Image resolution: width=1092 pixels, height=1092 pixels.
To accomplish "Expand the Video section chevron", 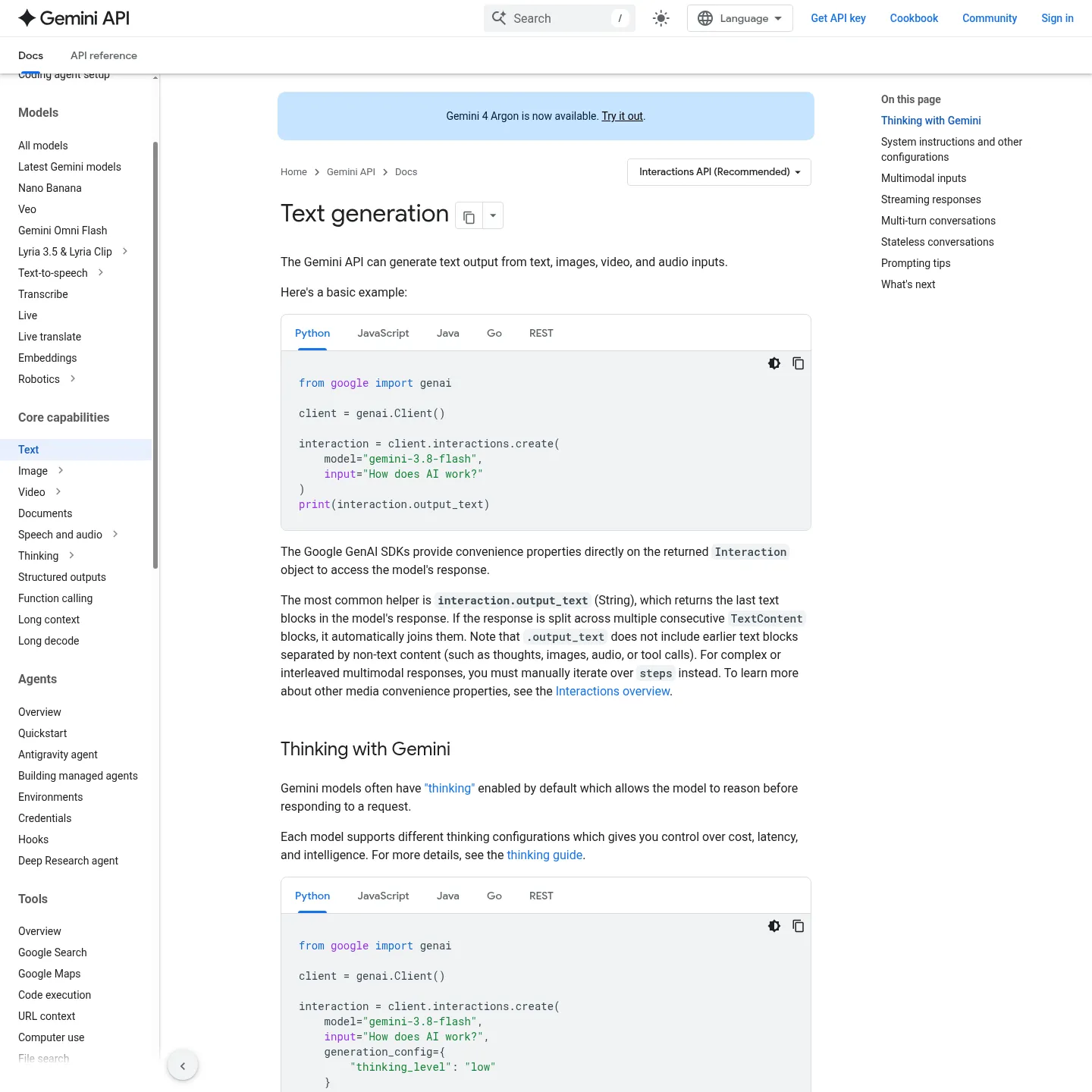I will 58,492.
